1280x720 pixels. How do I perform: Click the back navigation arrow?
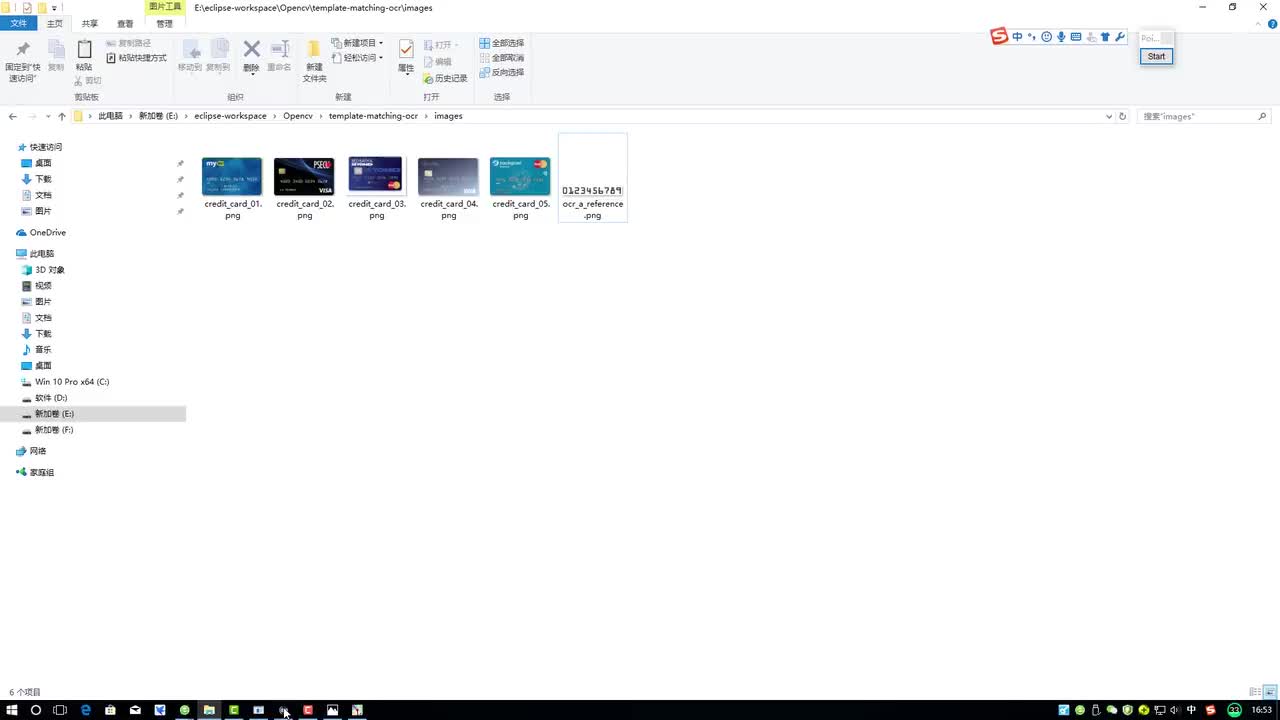coord(13,116)
